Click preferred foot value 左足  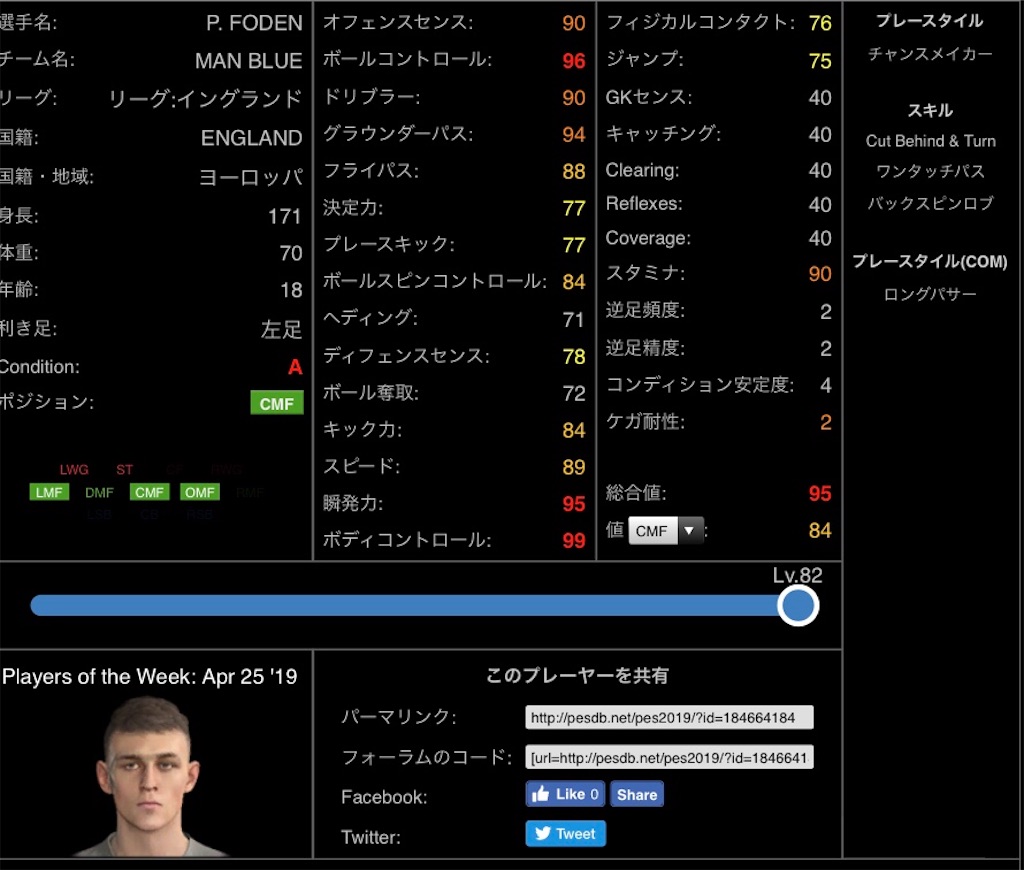(x=281, y=329)
